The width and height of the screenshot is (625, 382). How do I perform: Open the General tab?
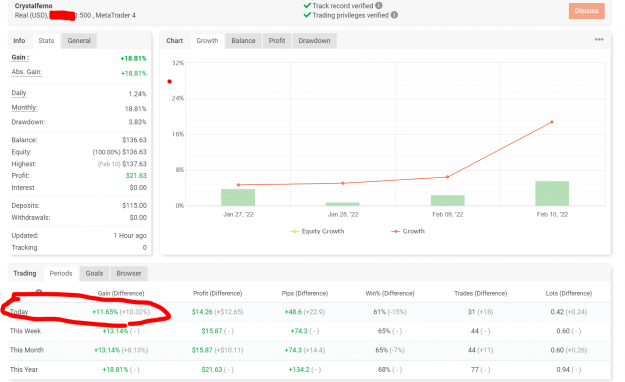[x=79, y=41]
